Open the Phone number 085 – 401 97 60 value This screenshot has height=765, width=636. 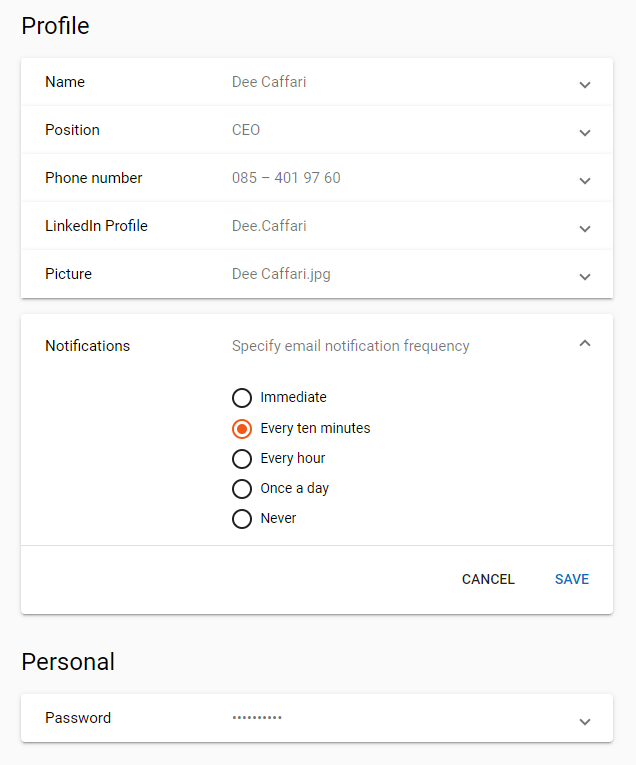pos(286,178)
